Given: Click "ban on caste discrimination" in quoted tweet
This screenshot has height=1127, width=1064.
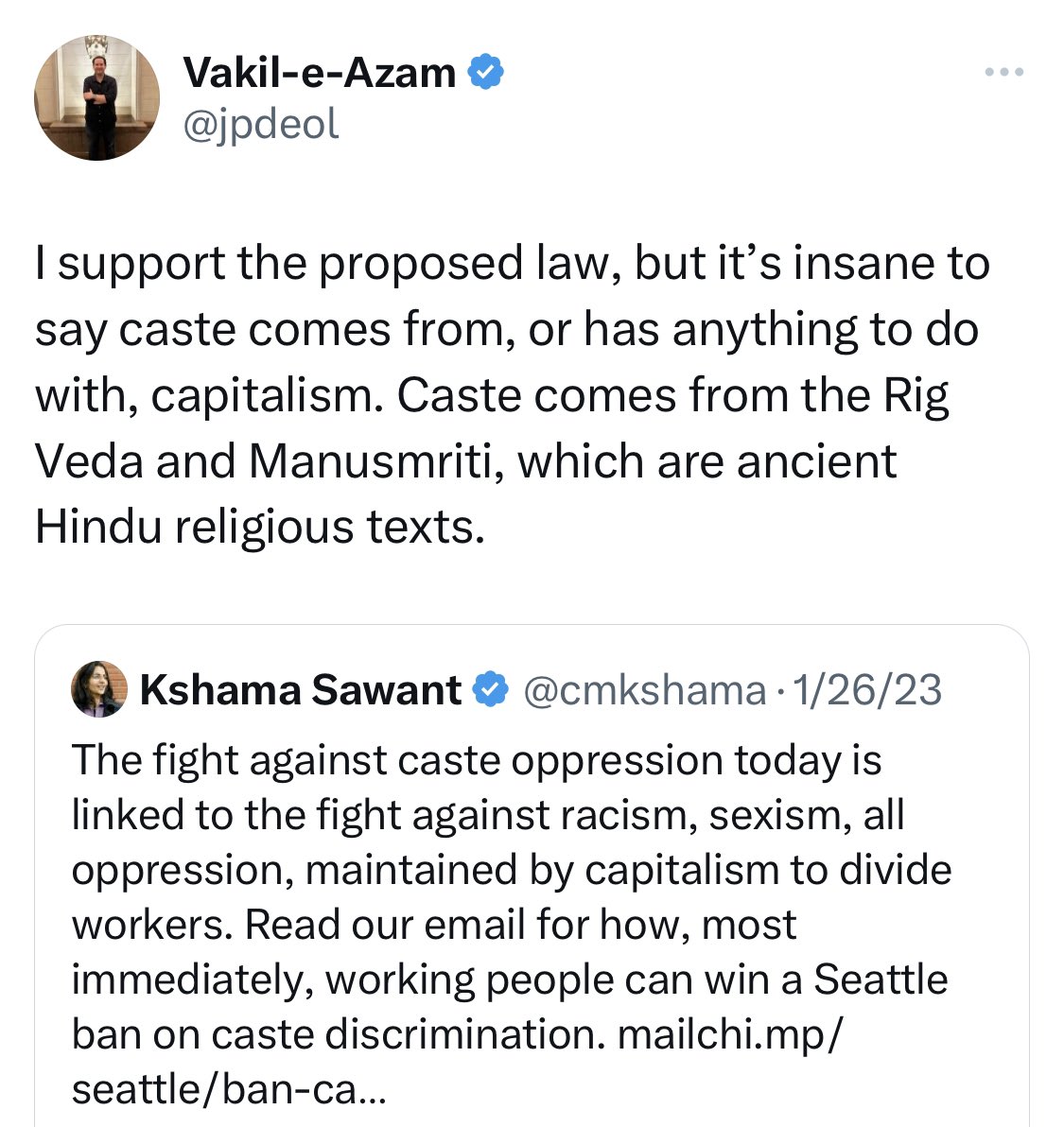Looking at the screenshot, I should coord(338,1034).
